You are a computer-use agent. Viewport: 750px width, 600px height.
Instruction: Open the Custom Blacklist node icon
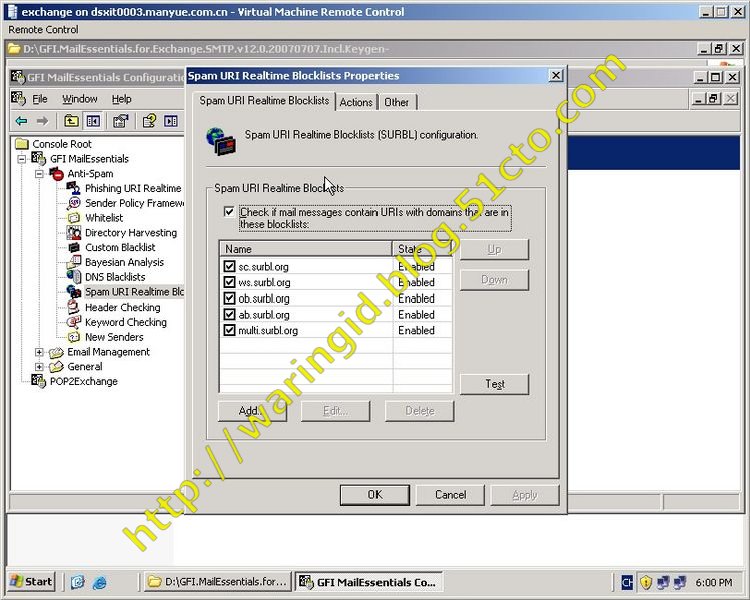point(74,247)
